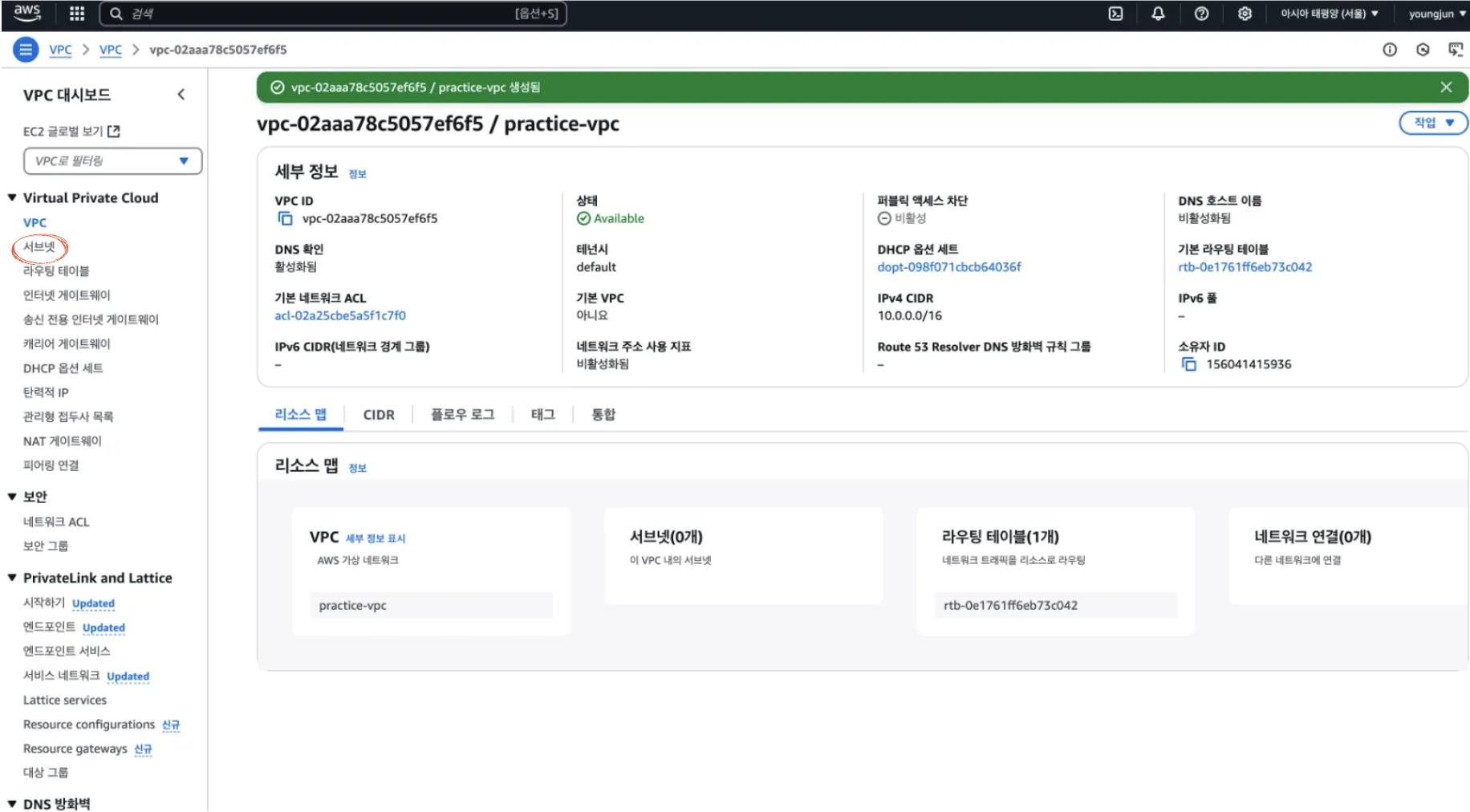The width and height of the screenshot is (1470, 812).
Task: Select rtb-0e1761ff6eb73c042 in resource map card
Action: click(1055, 605)
